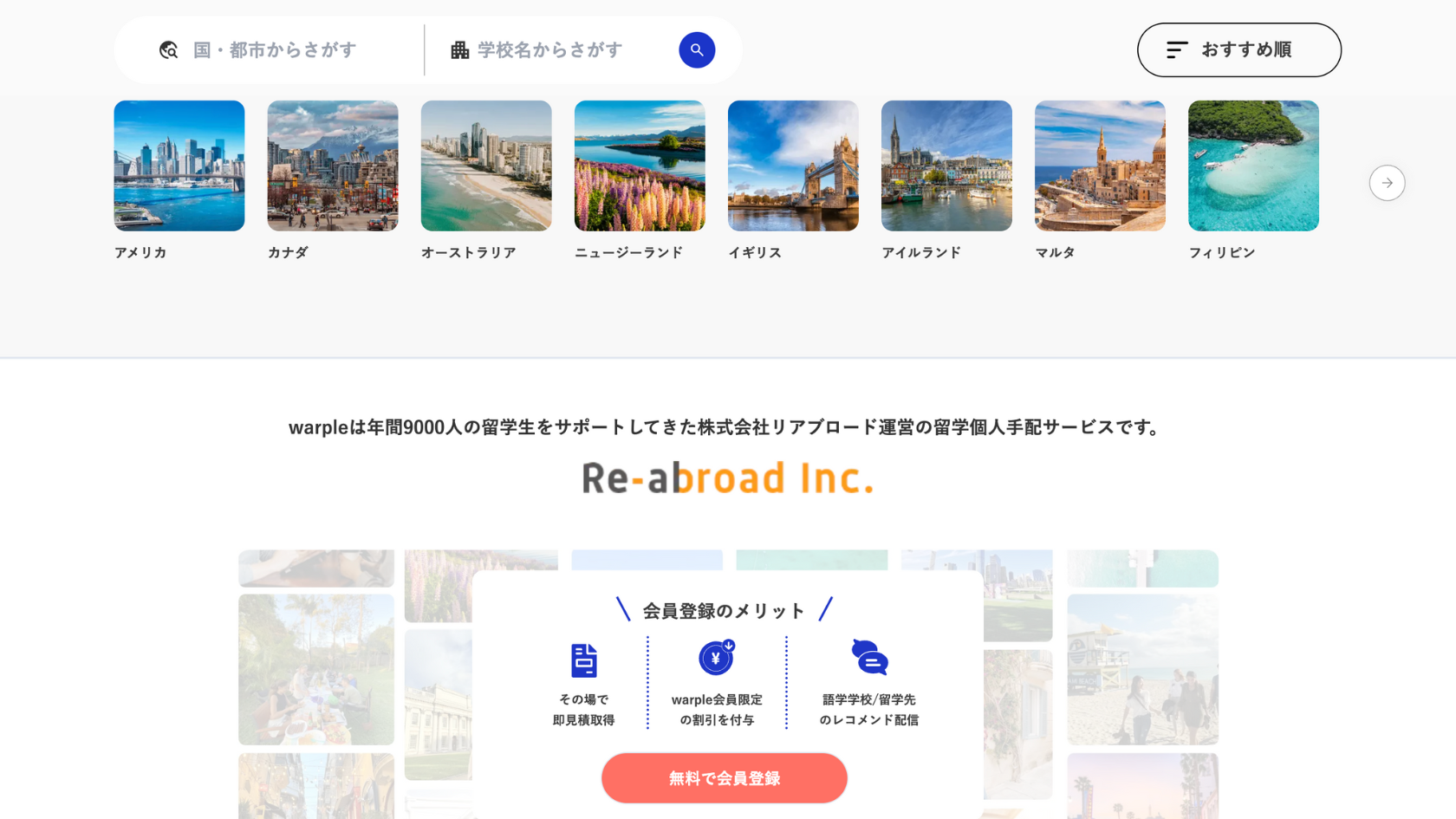Click the globe search icon
This screenshot has height=819, width=1456.
[169, 50]
